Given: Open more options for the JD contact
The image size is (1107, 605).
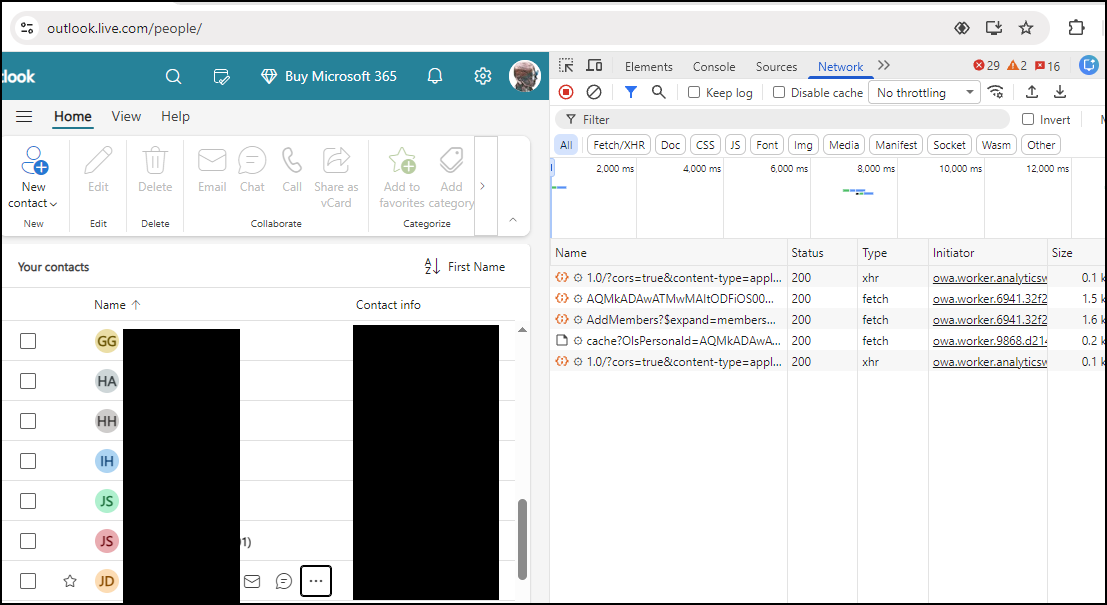Looking at the screenshot, I should tap(316, 581).
